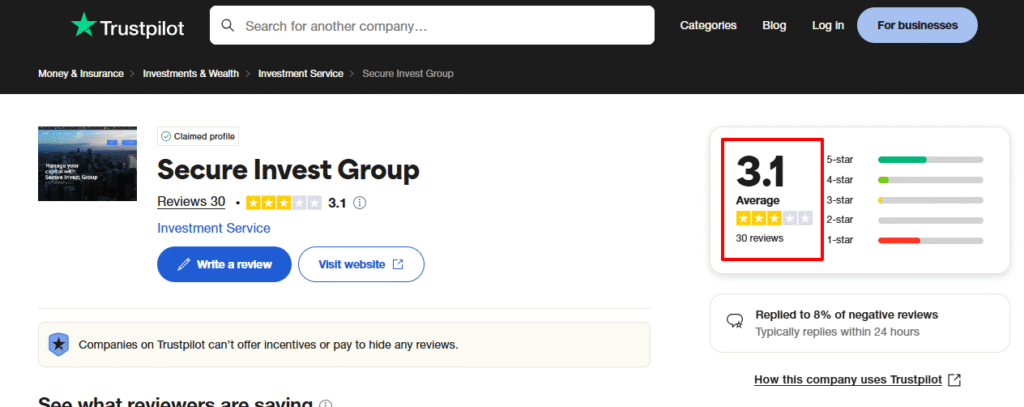Viewport: 1024px width, 407px height.
Task: Click the Trustpilot logo
Action: point(128,26)
